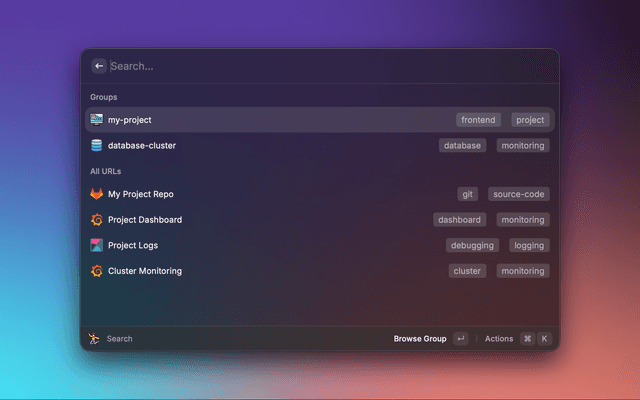The height and width of the screenshot is (400, 640).
Task: Click the Enter key icon in footer
Action: pyautogui.click(x=460, y=339)
